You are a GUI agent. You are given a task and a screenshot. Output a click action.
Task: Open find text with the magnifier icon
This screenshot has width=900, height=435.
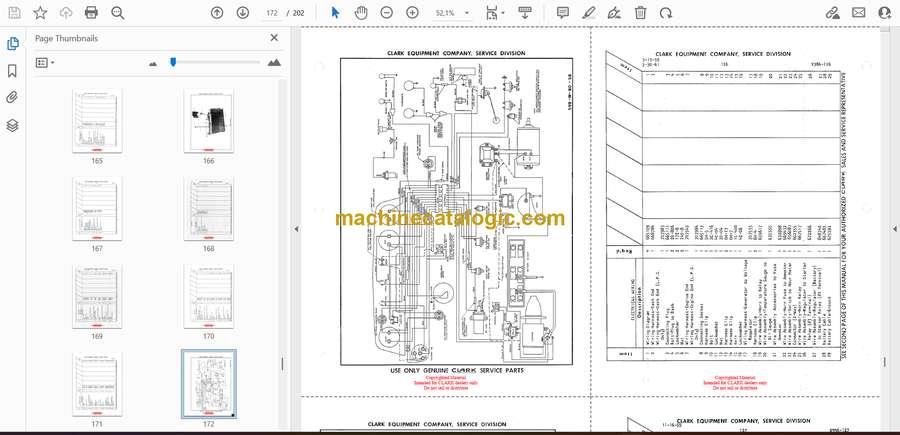tap(118, 13)
